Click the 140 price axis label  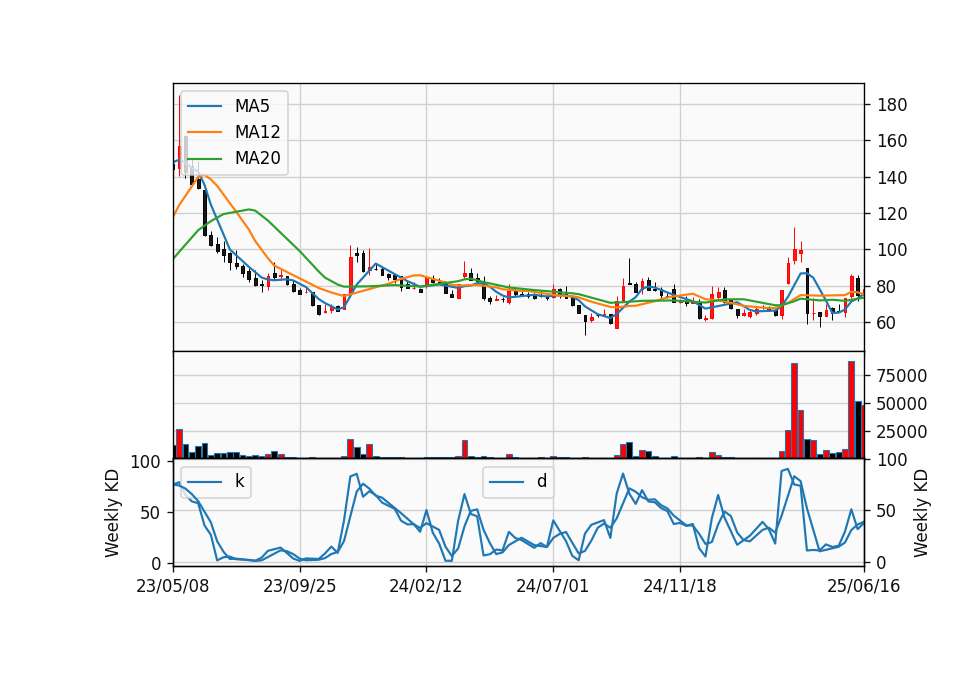coord(892,178)
